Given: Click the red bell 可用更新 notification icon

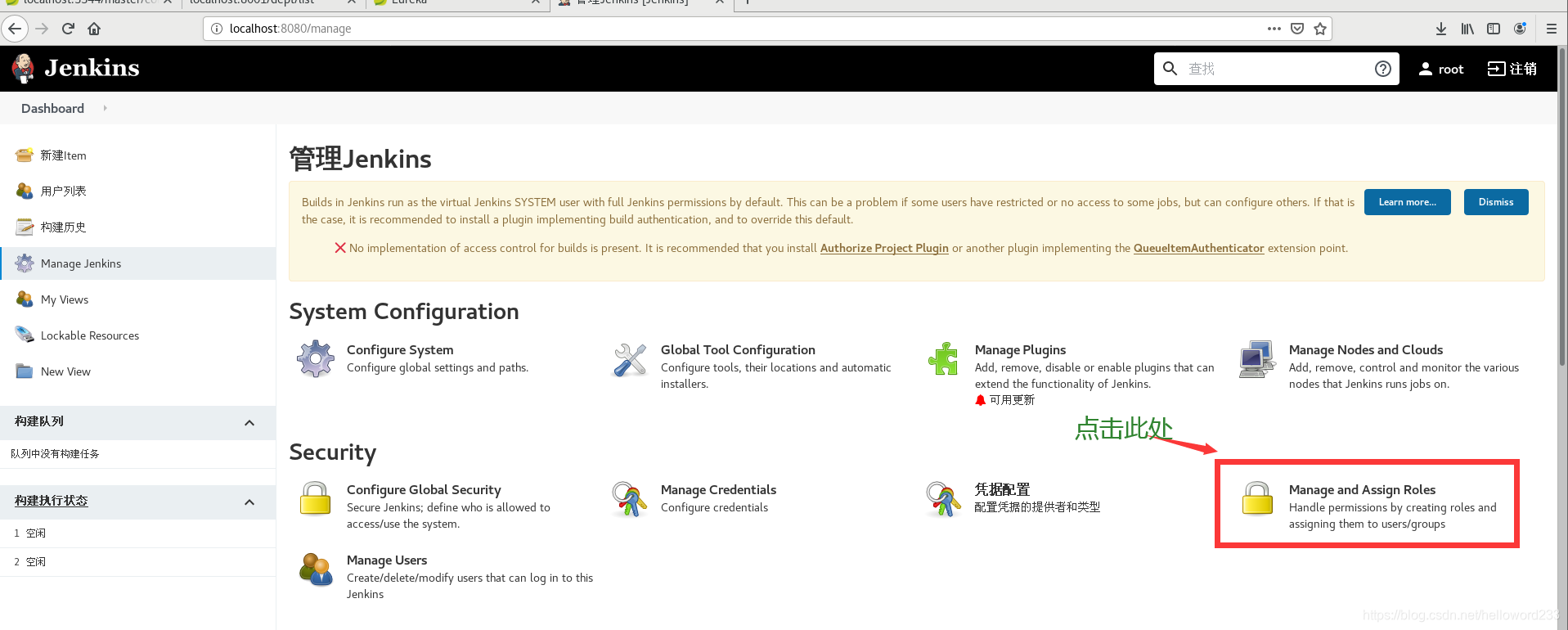Looking at the screenshot, I should pos(981,400).
